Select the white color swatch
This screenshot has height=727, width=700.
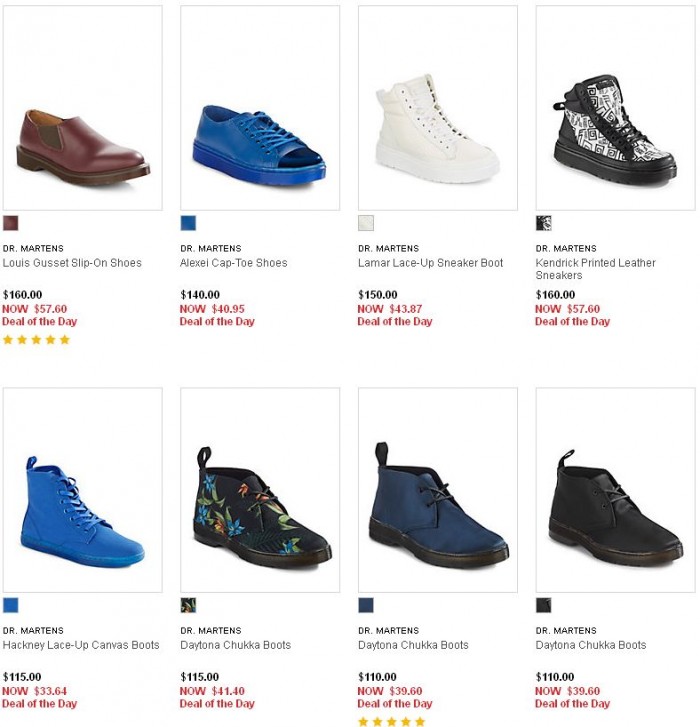point(366,223)
